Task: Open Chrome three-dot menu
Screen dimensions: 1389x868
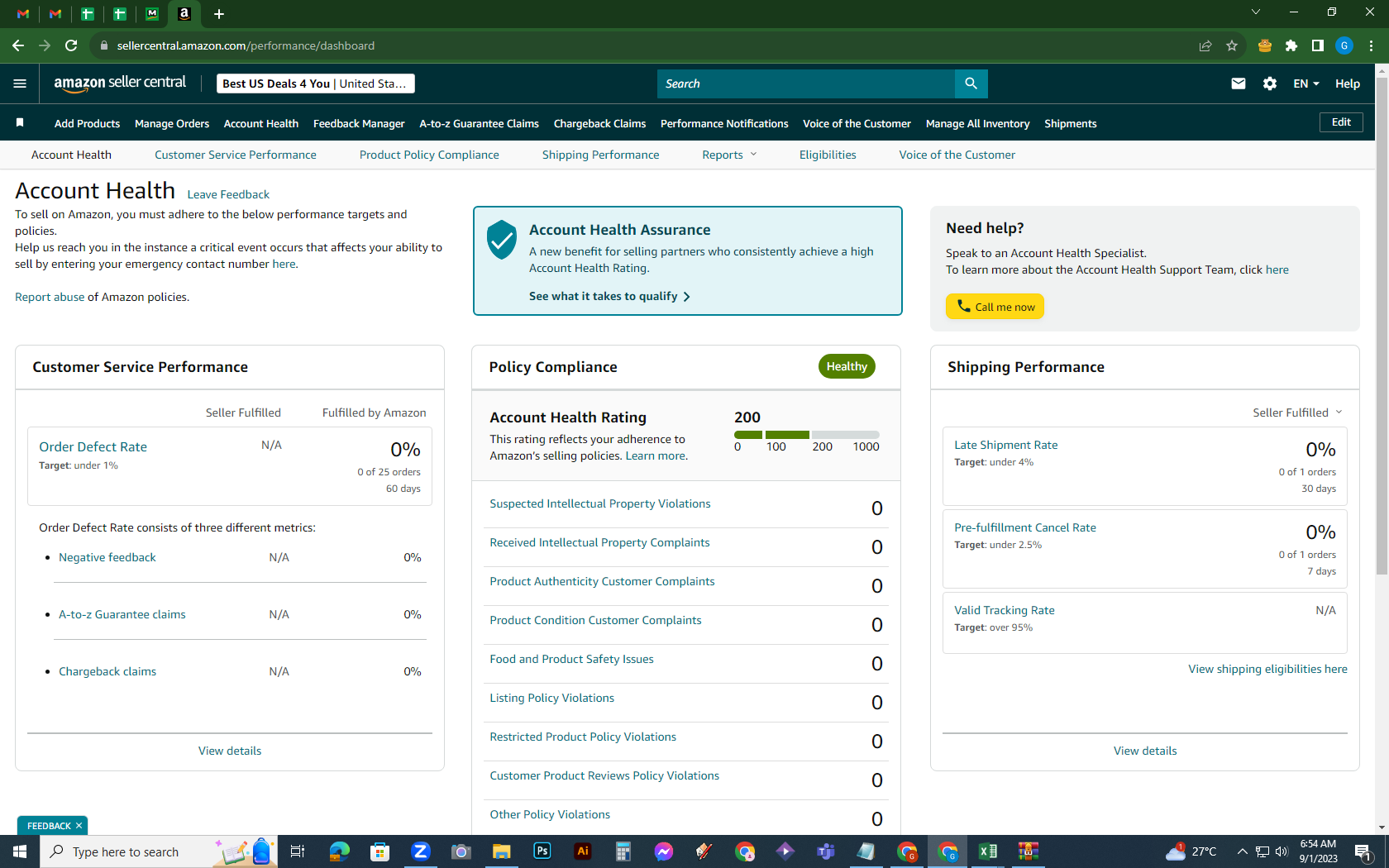Action: point(1371,45)
